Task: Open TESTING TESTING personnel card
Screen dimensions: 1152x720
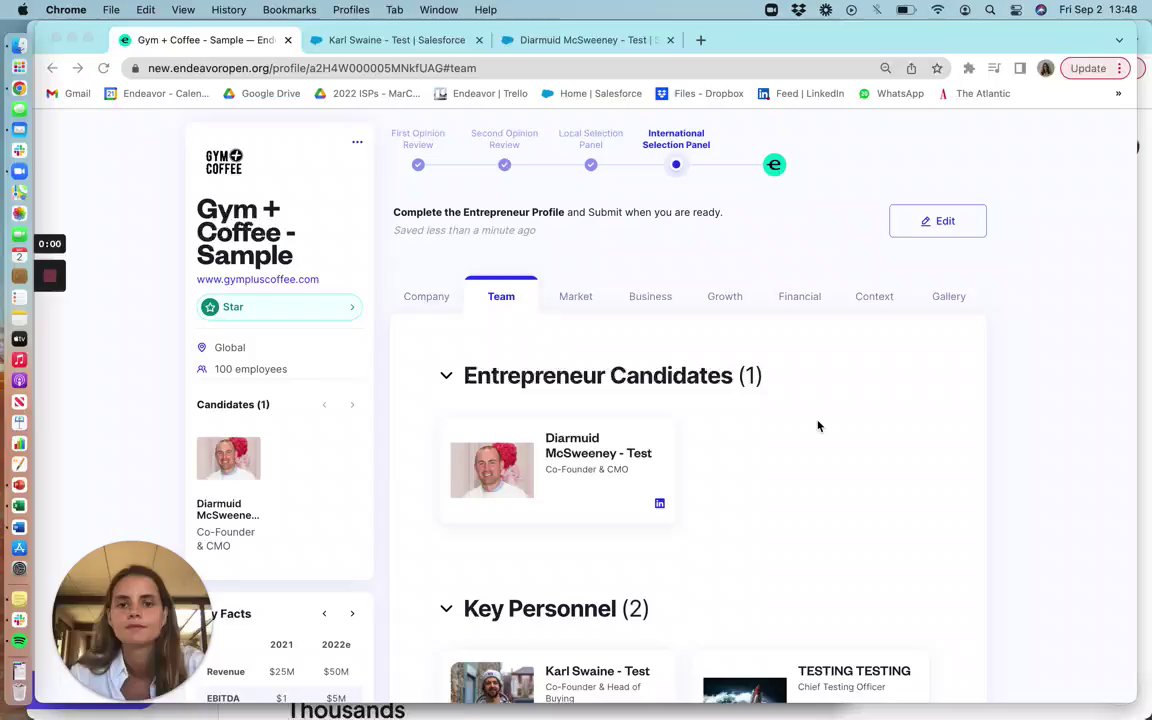Action: click(810, 677)
